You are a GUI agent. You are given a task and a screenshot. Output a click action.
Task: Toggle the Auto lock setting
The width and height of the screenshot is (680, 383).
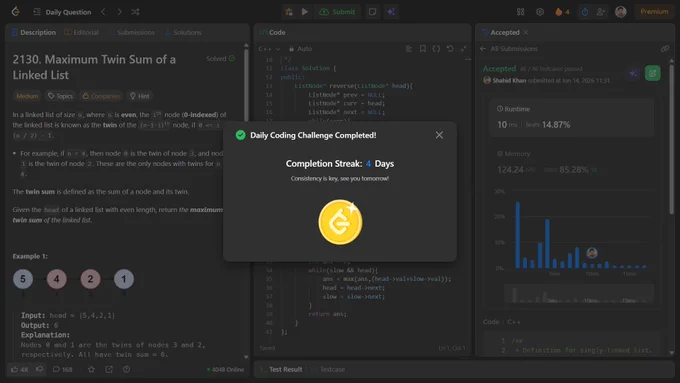(x=301, y=49)
